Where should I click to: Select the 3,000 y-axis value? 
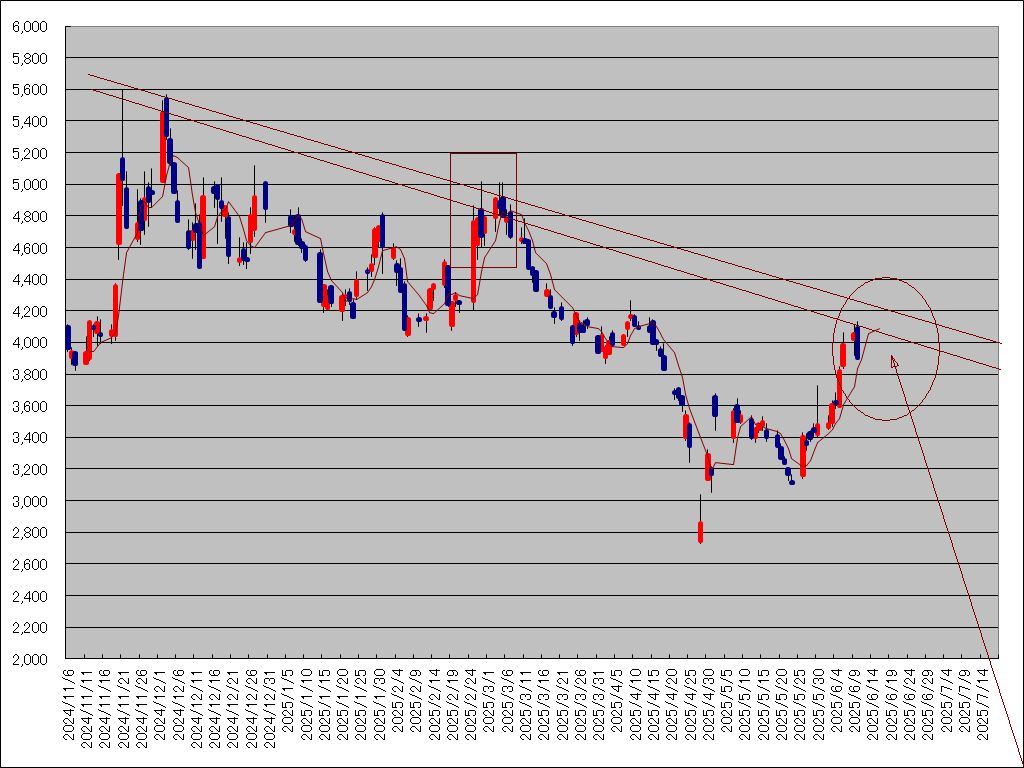point(30,501)
